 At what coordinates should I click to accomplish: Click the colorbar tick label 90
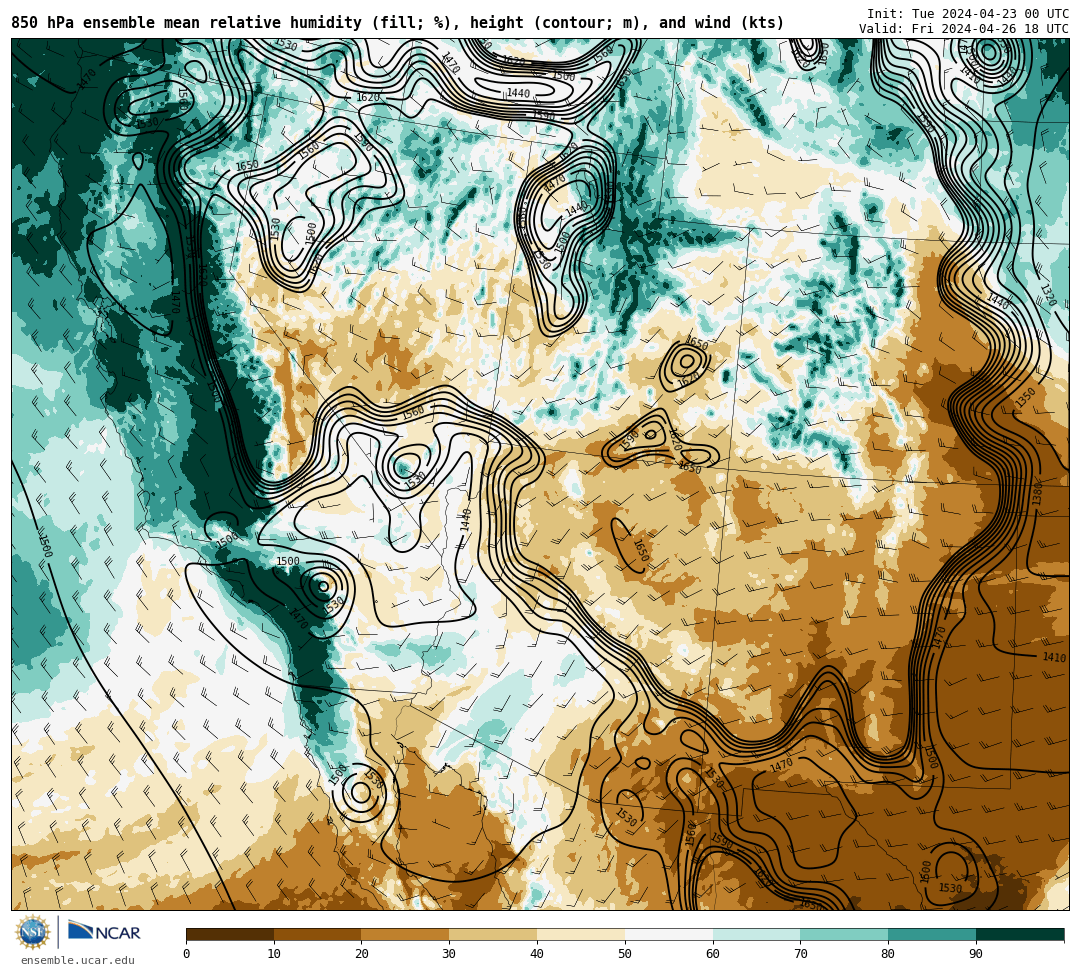[976, 954]
